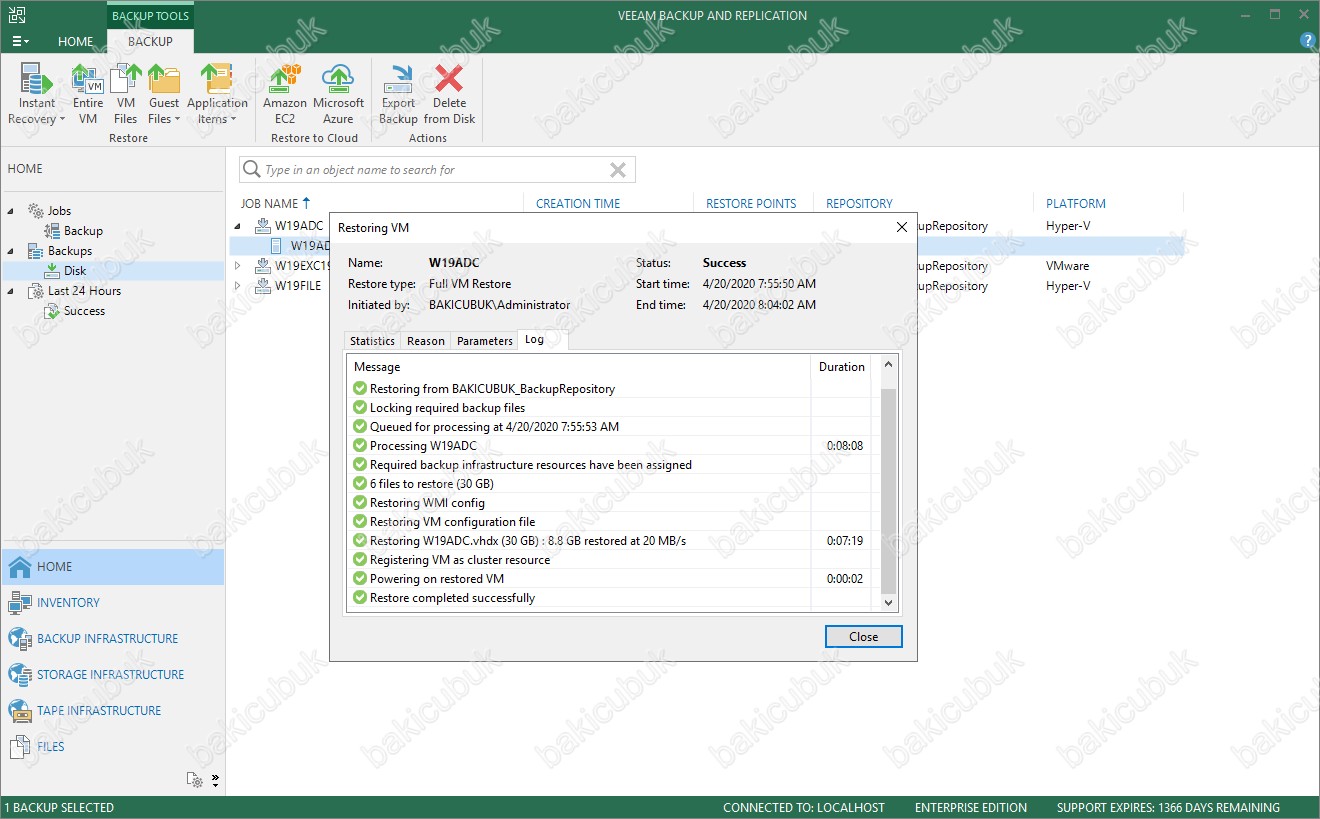The width and height of the screenshot is (1320, 819).
Task: Click the log list scrollbar up arrow
Action: (889, 366)
